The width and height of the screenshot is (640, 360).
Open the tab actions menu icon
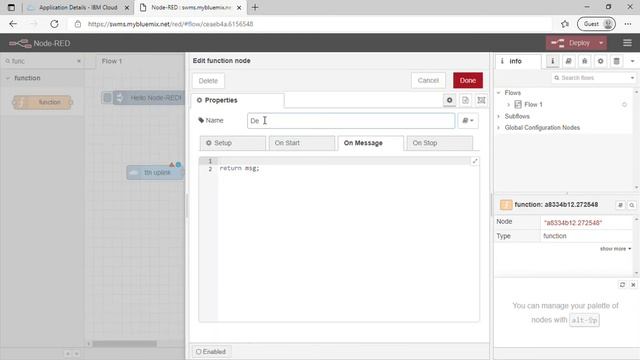(x=11, y=7)
